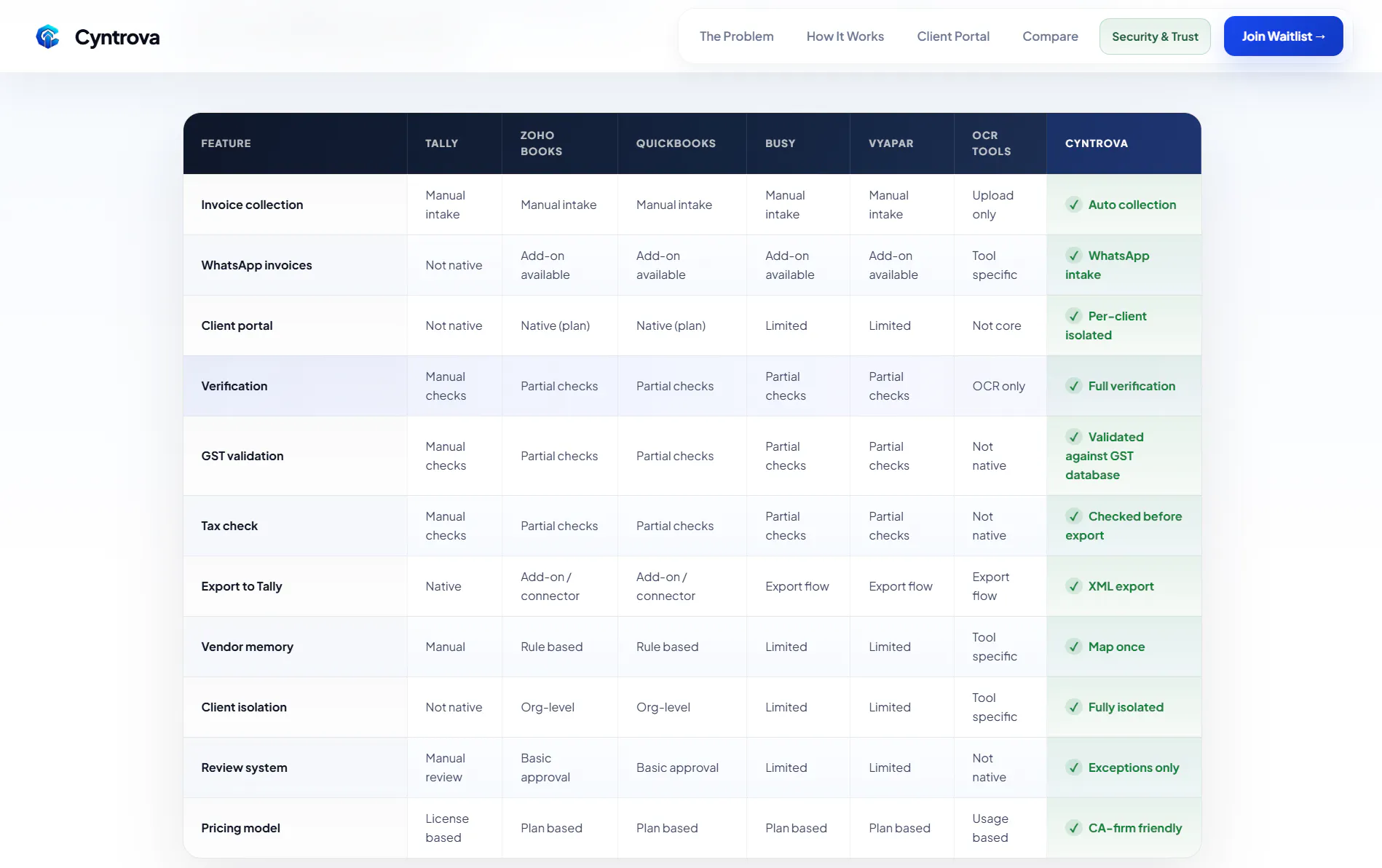Screen dimensions: 1382x868
Task: Click the Verification row label
Action: click(x=234, y=386)
